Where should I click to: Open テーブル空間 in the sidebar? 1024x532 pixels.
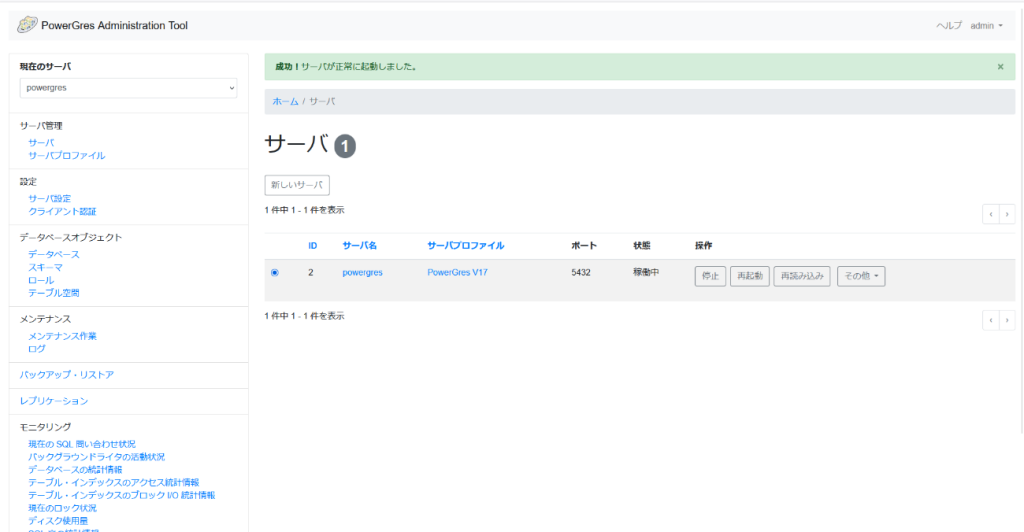54,293
